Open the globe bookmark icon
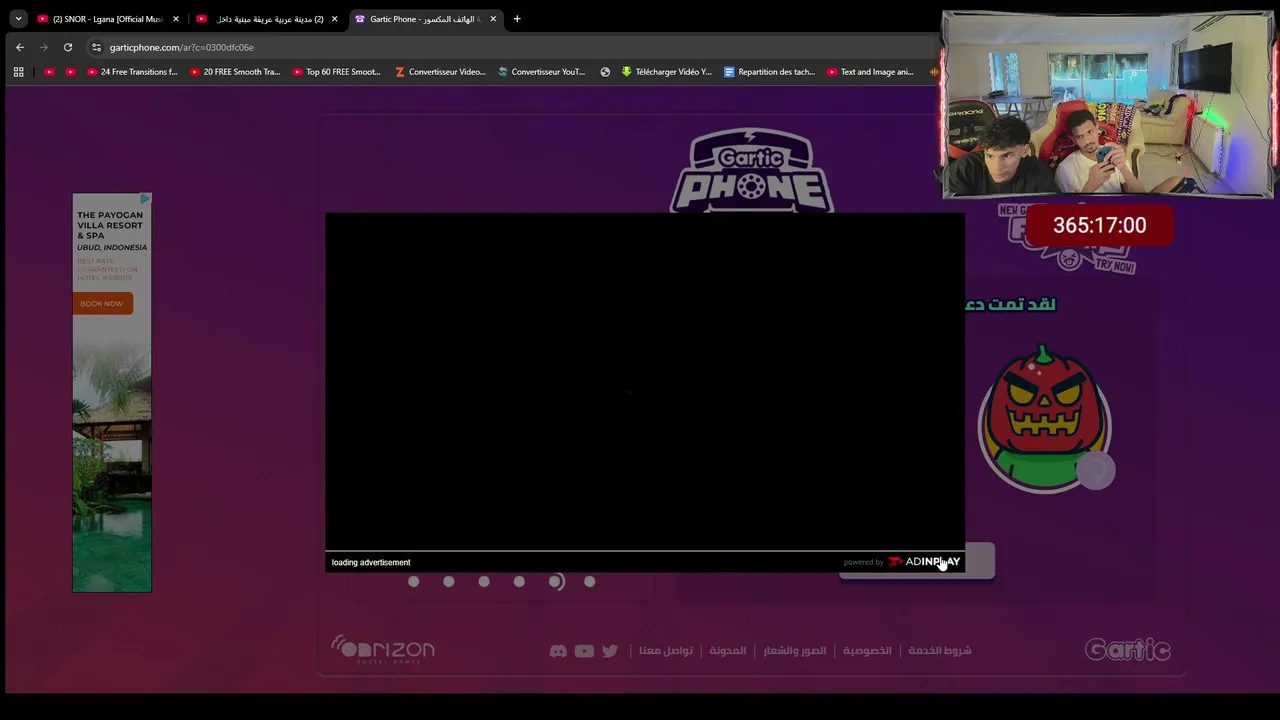Viewport: 1280px width, 720px height. [605, 72]
